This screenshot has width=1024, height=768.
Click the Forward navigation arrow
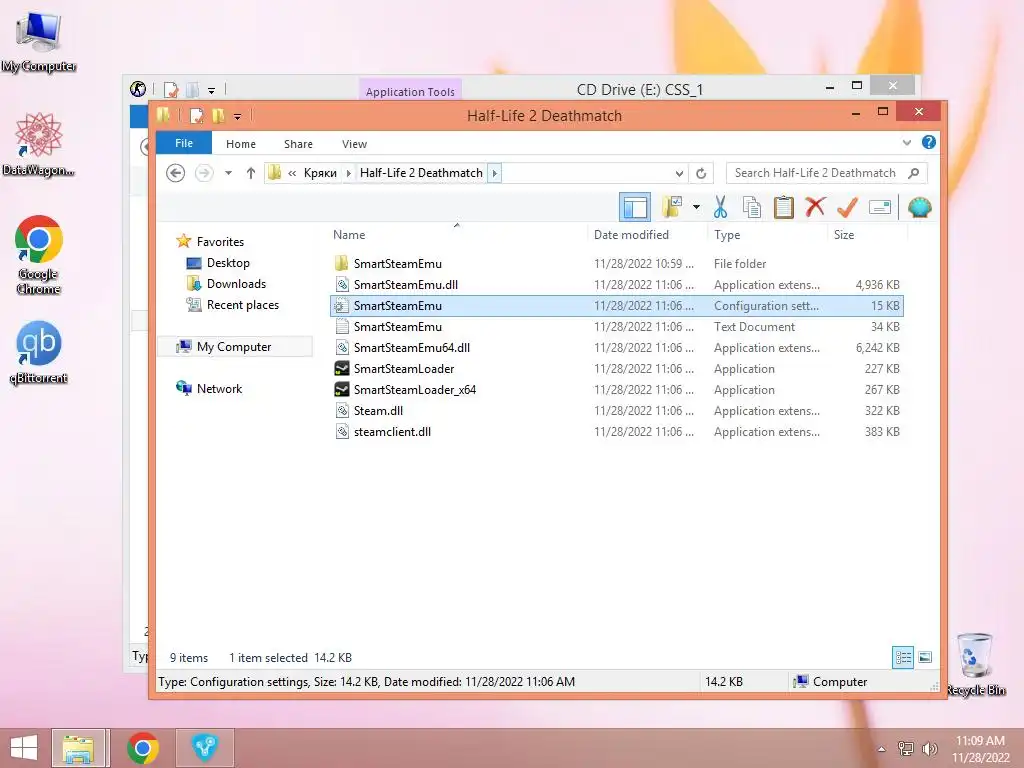tap(204, 173)
